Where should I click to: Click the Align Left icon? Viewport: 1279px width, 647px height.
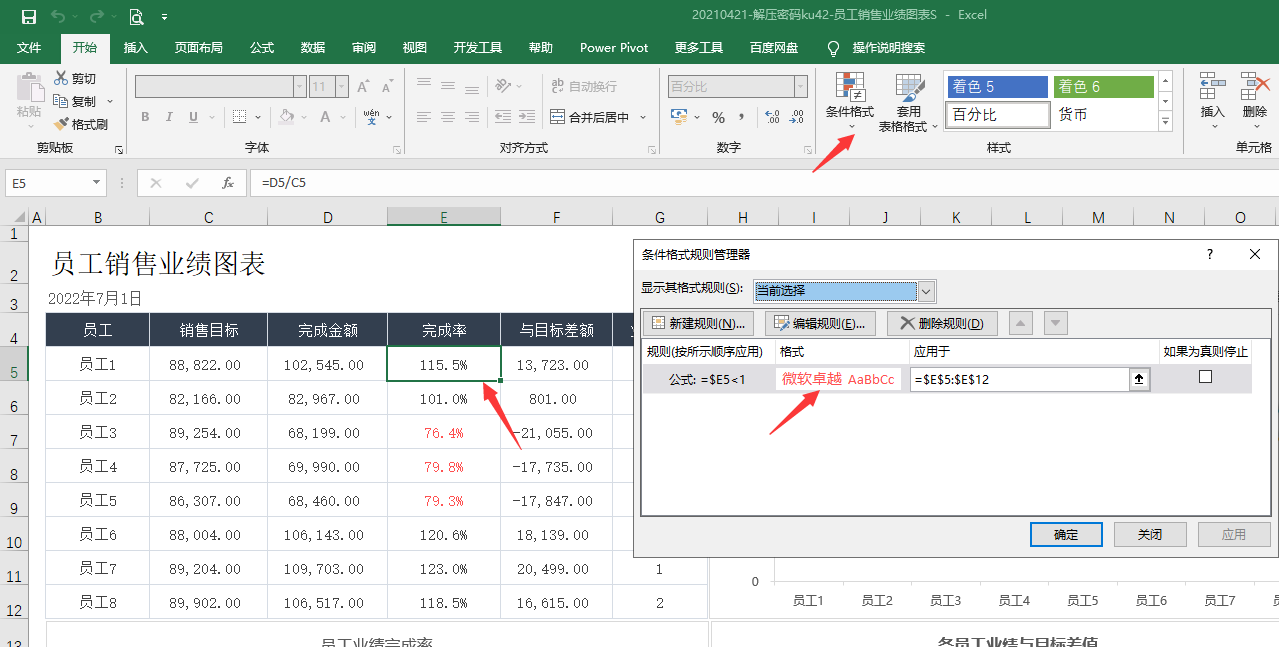(x=424, y=117)
